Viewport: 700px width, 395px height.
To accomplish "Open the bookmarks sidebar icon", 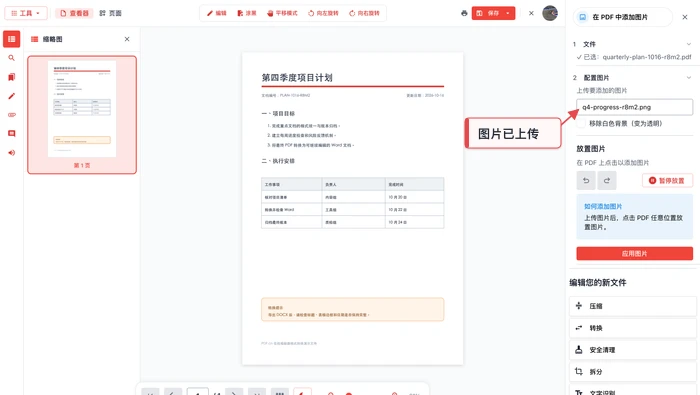I will point(12,77).
